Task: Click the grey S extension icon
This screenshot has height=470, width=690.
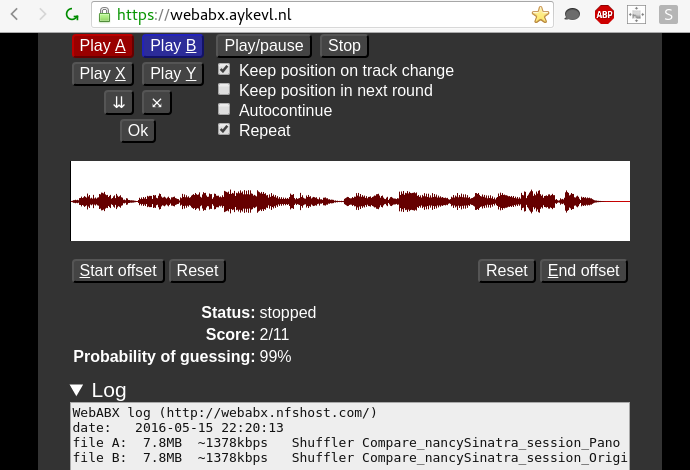Action: click(668, 15)
